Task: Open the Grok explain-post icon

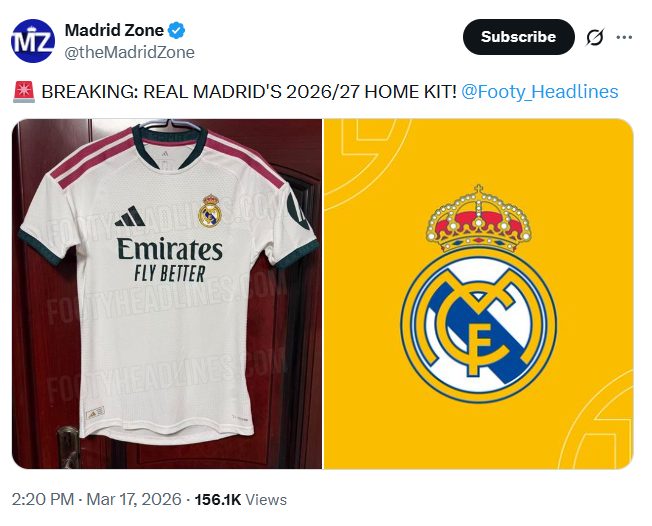Action: [x=595, y=37]
